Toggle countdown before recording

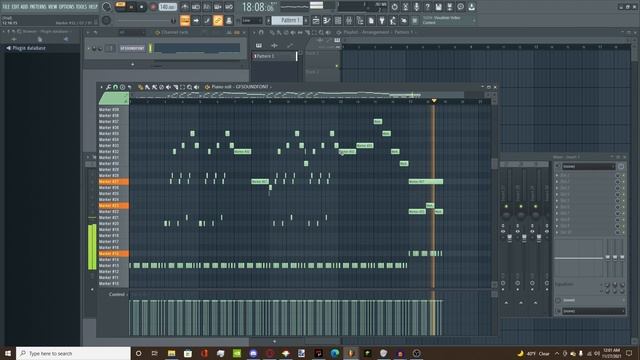coord(207,7)
